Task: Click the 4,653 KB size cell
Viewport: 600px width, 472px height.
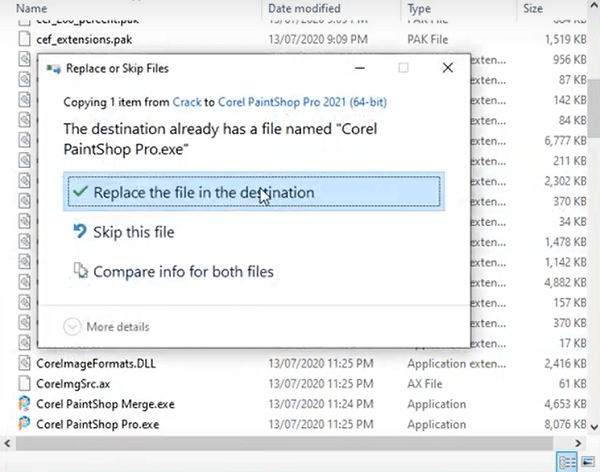Action: [x=565, y=404]
